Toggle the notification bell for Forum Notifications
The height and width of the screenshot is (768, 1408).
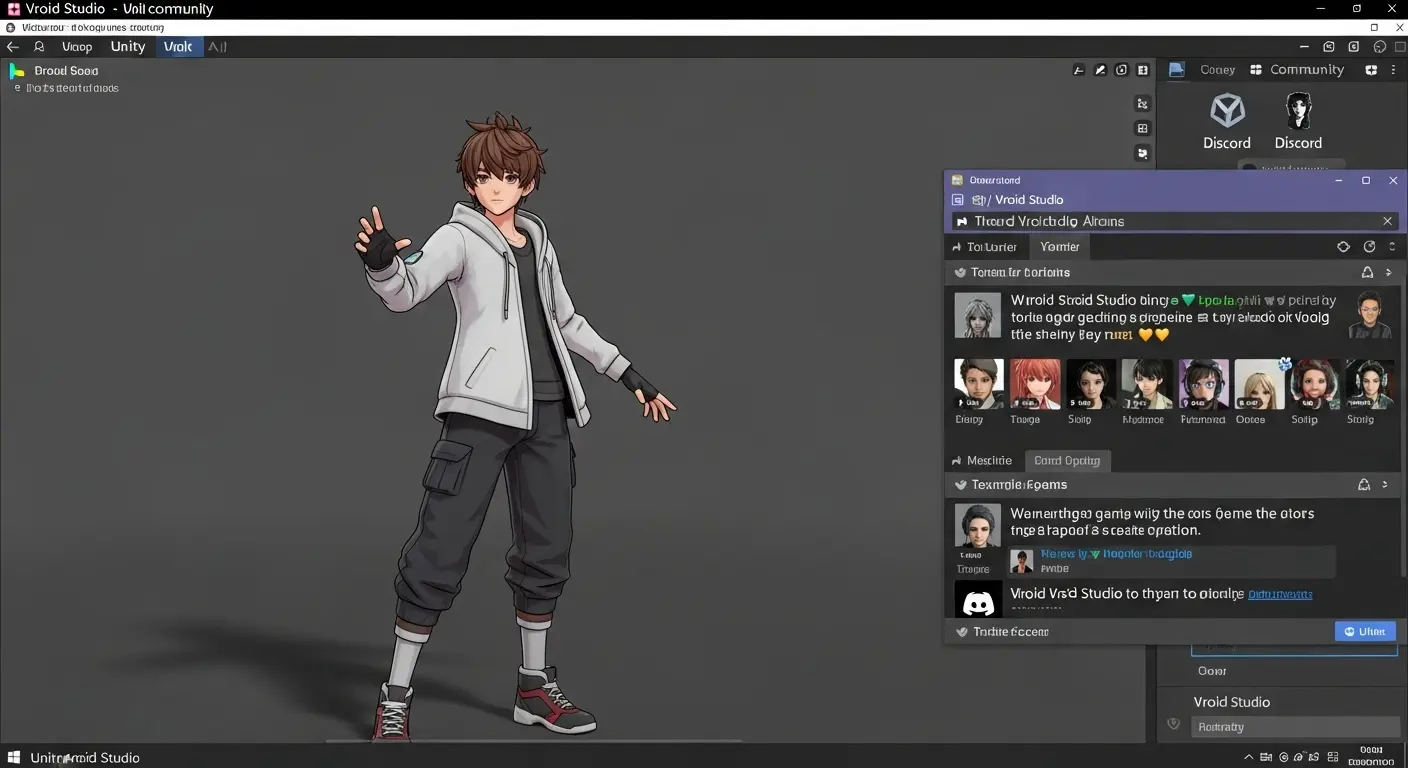coord(1367,271)
